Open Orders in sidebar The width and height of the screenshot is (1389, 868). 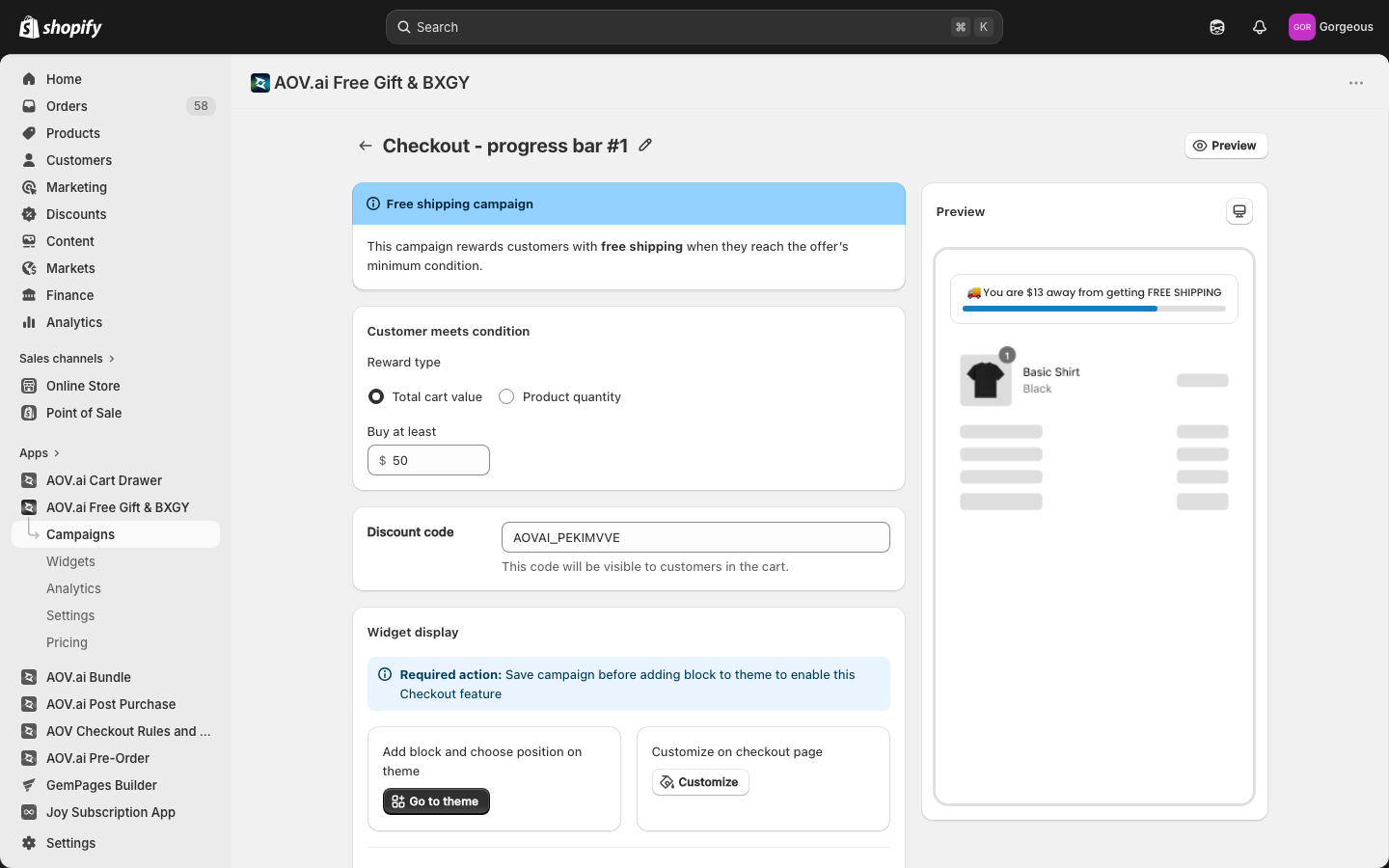[x=116, y=106]
